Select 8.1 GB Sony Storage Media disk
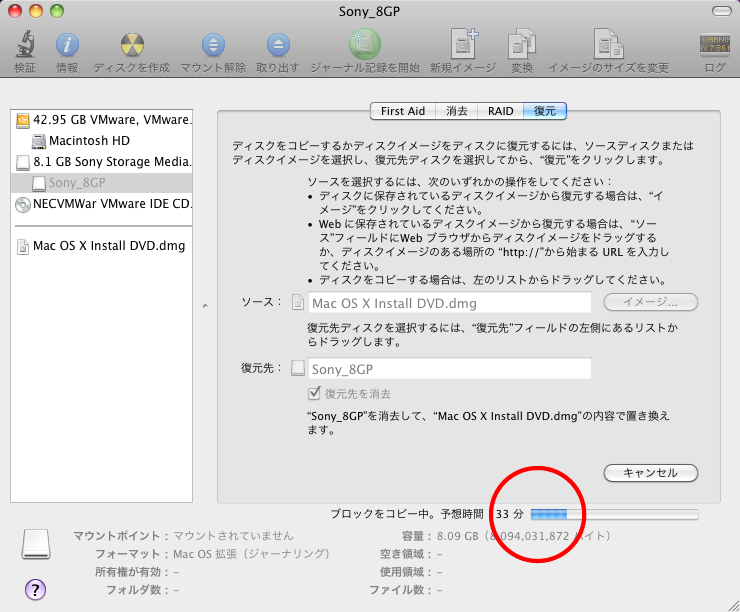Screen dimensions: 740x612 101,162
